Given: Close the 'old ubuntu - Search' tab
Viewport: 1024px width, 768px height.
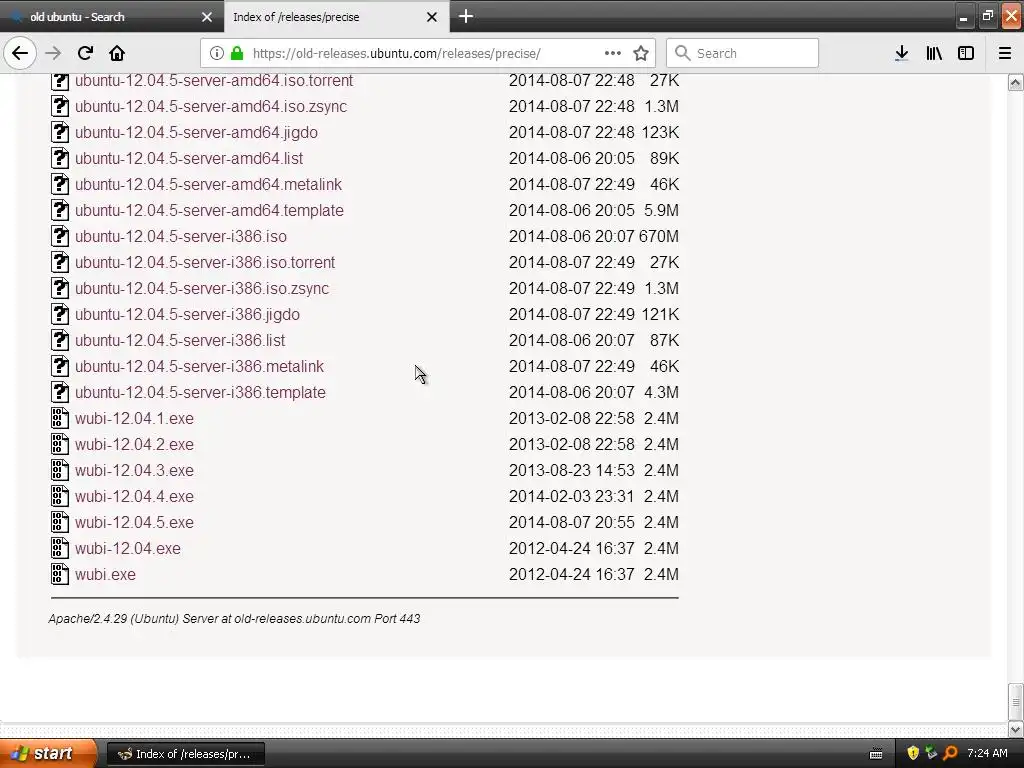Looking at the screenshot, I should point(207,17).
